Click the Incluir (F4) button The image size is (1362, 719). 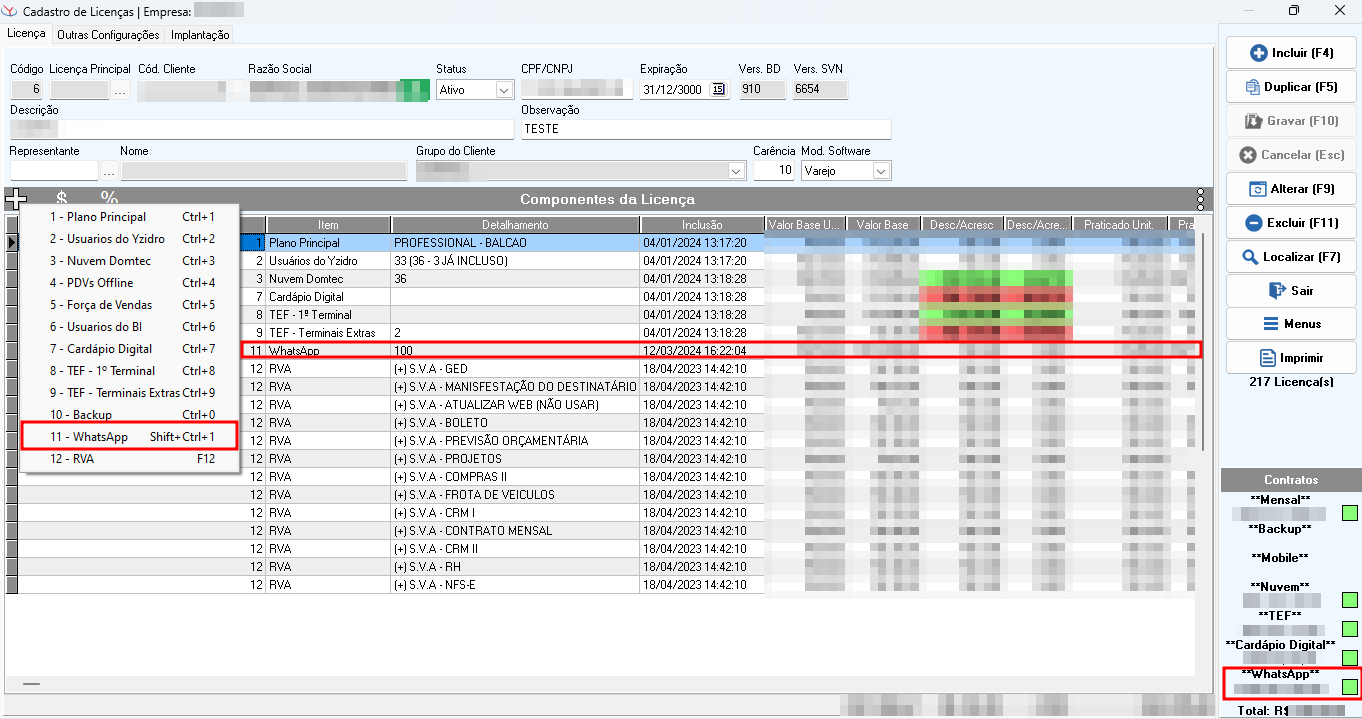coord(1291,53)
